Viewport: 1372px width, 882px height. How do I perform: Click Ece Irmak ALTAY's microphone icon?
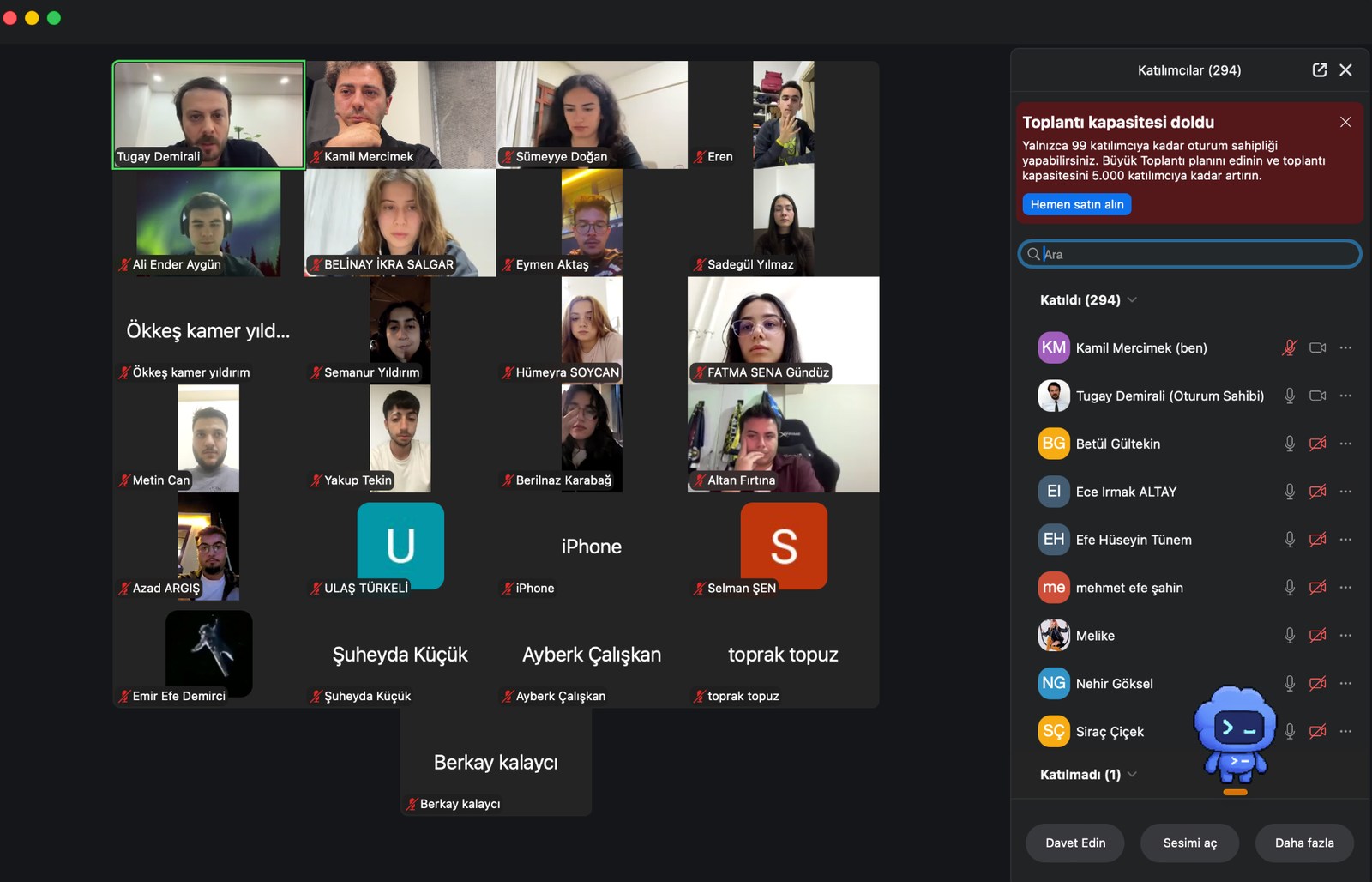tap(1289, 492)
